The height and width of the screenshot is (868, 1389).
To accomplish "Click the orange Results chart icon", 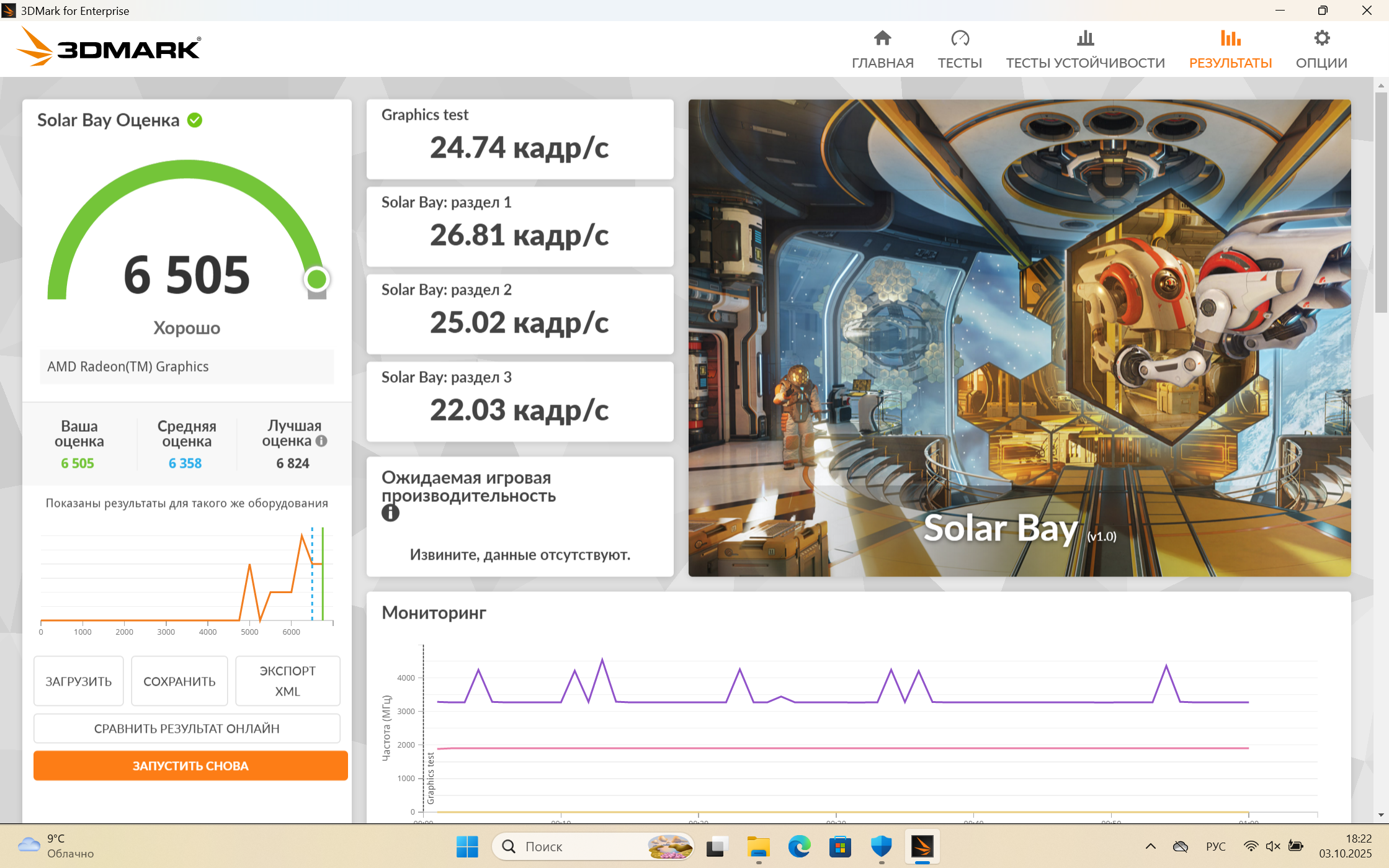I will [1230, 38].
